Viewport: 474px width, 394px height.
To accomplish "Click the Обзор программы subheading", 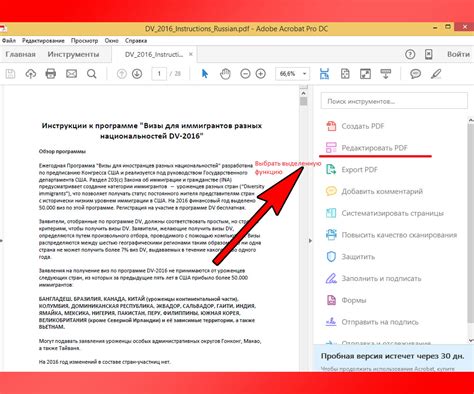I will point(62,151).
